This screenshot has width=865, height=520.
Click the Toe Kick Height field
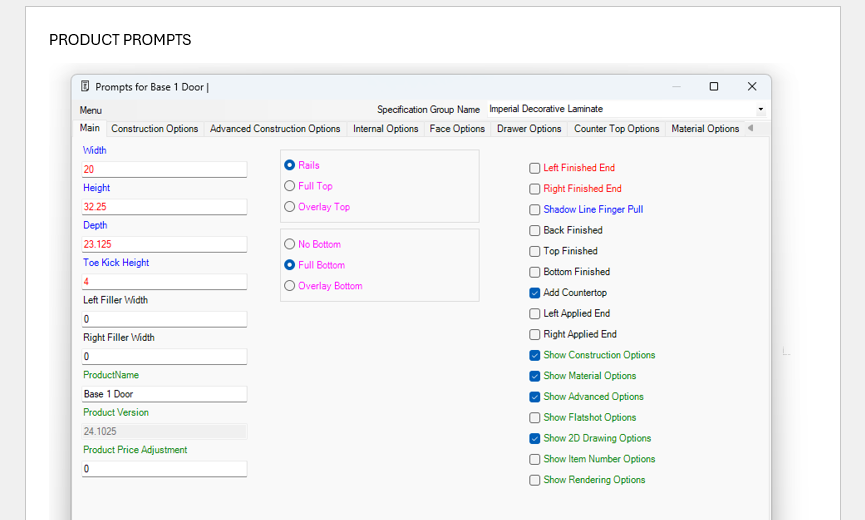(164, 281)
